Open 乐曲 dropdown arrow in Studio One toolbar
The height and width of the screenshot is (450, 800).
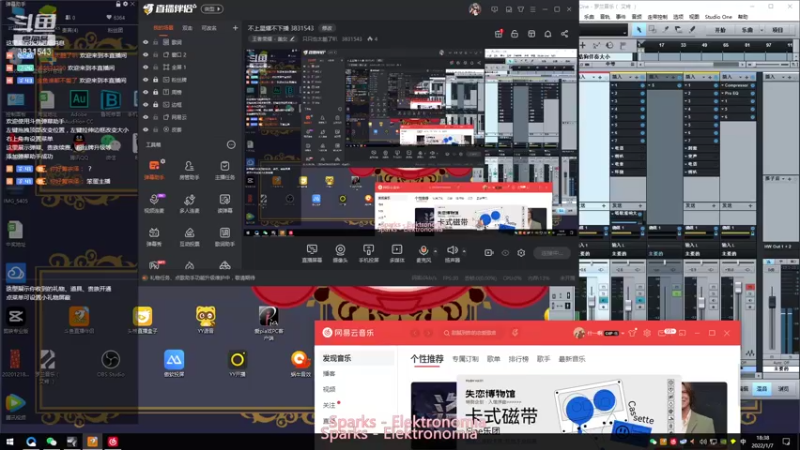pos(762,30)
